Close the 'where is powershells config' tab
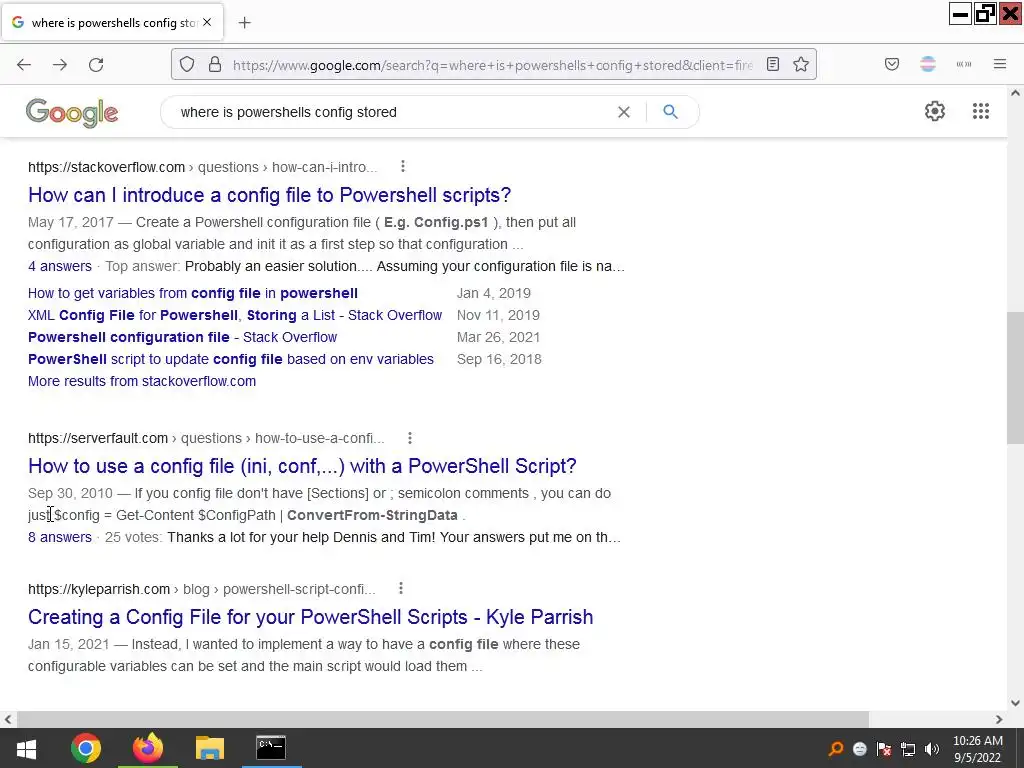Screen dimensions: 1024x768 point(207,22)
